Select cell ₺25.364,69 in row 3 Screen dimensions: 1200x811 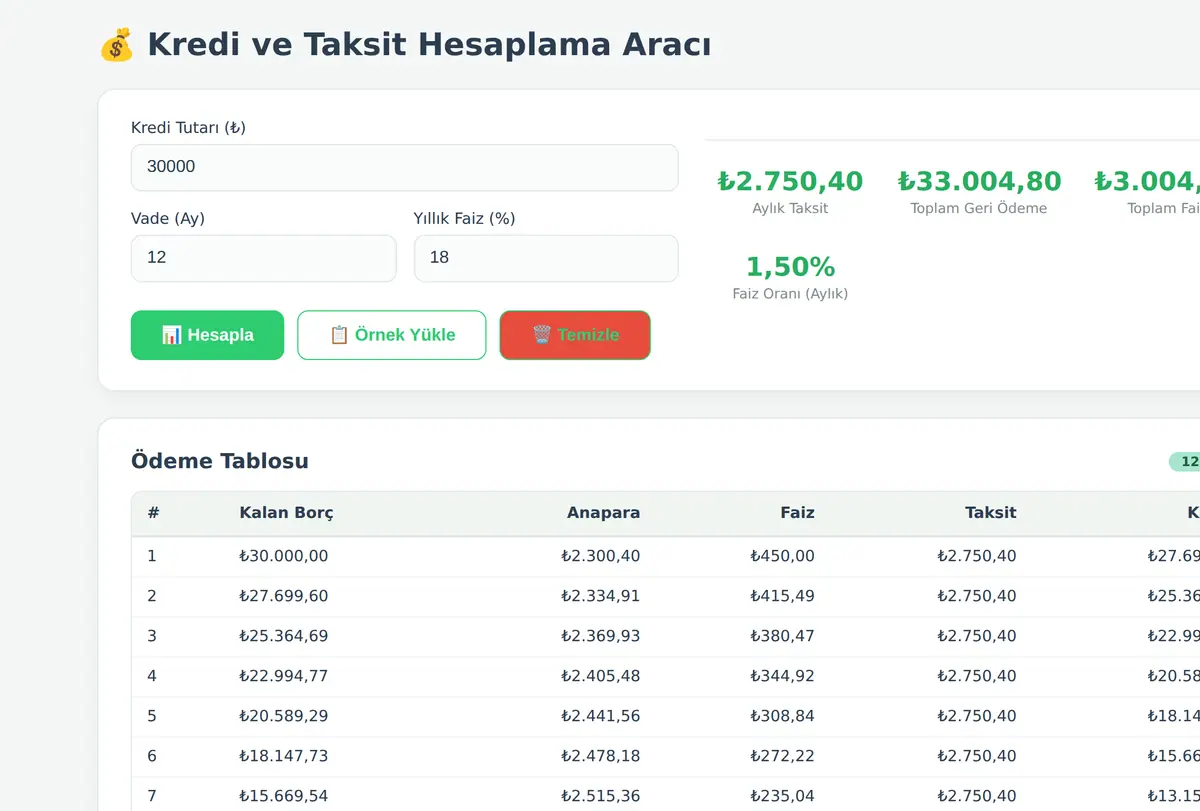(284, 636)
